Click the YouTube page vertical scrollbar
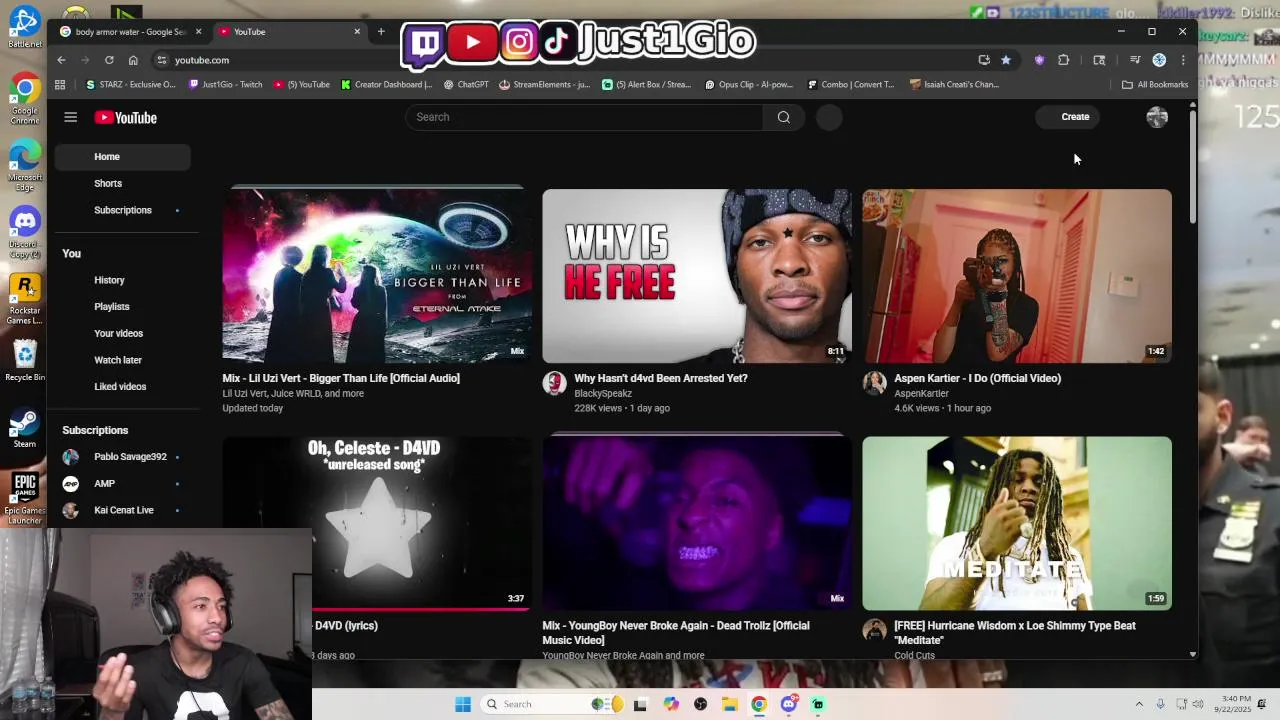 point(1192,168)
